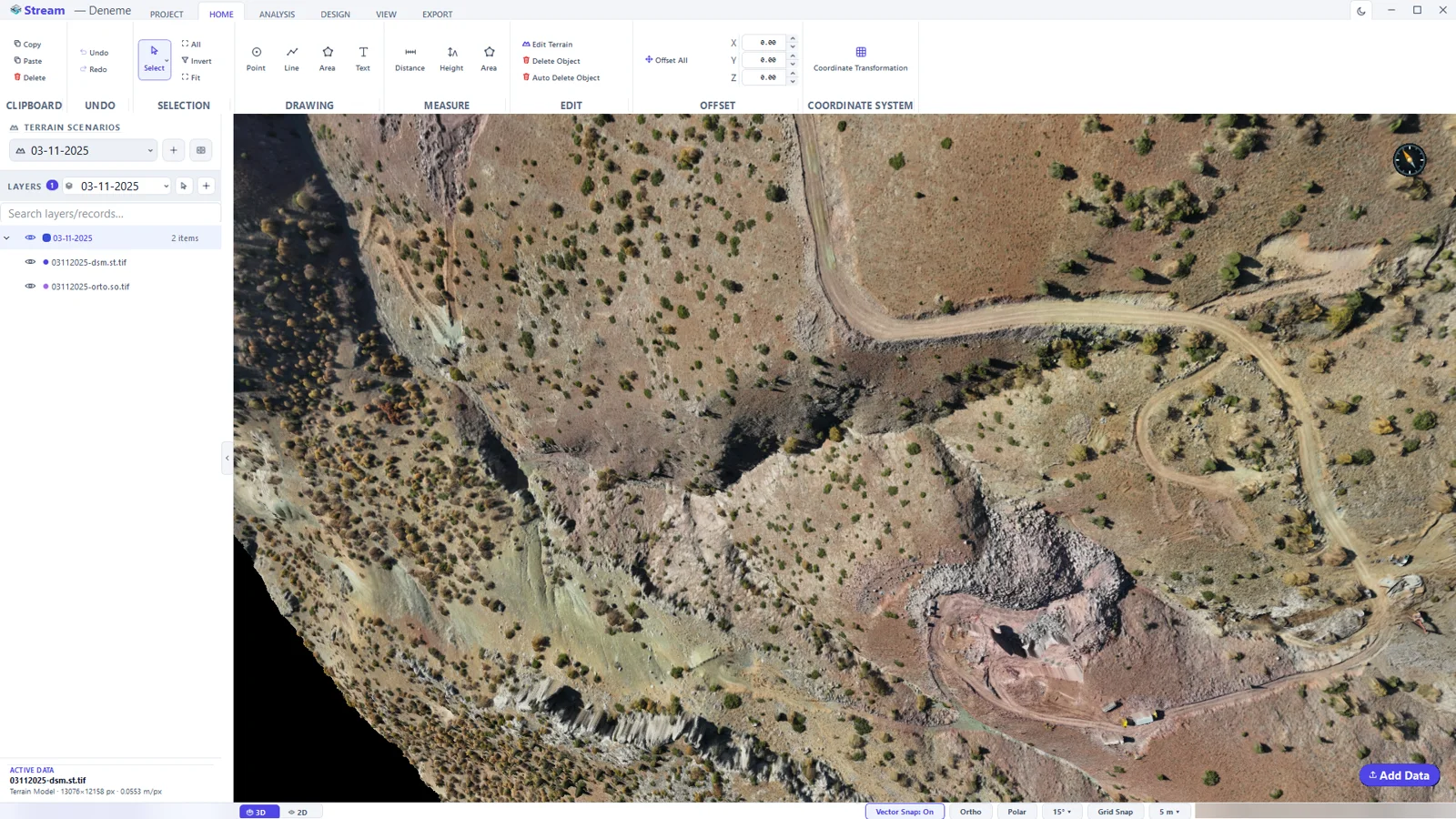Choose the Area tool in Drawing group
This screenshot has width=1456, height=819.
point(328,59)
